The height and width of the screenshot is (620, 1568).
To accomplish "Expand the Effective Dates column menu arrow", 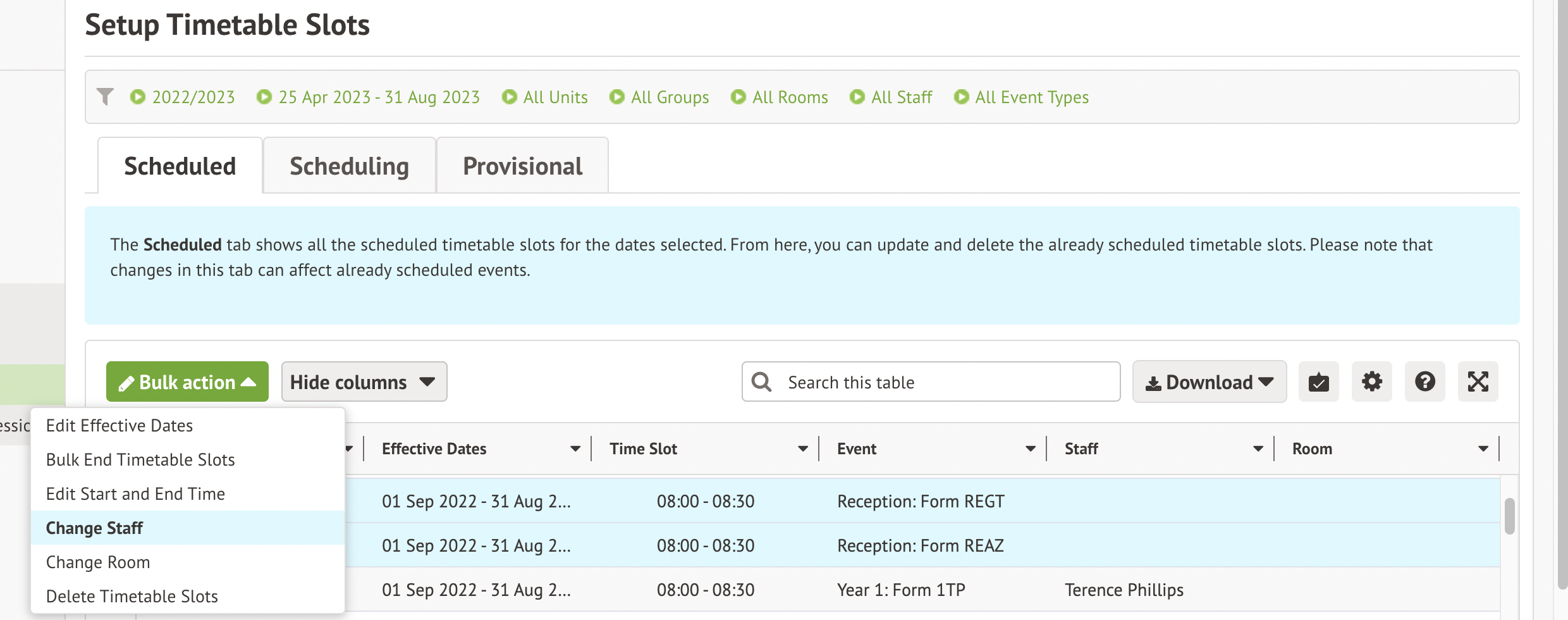I will 575,449.
